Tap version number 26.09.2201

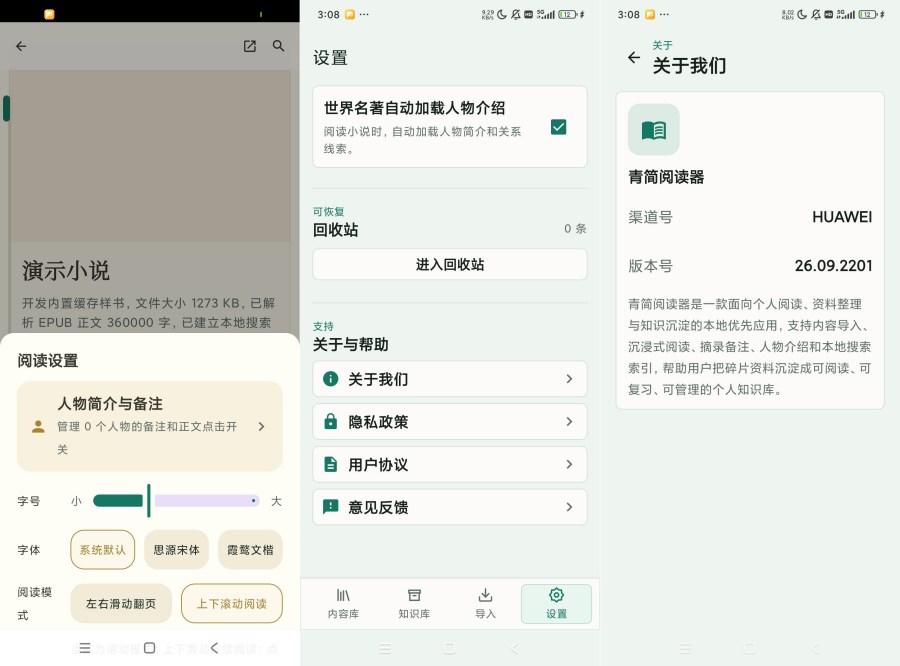(x=833, y=266)
